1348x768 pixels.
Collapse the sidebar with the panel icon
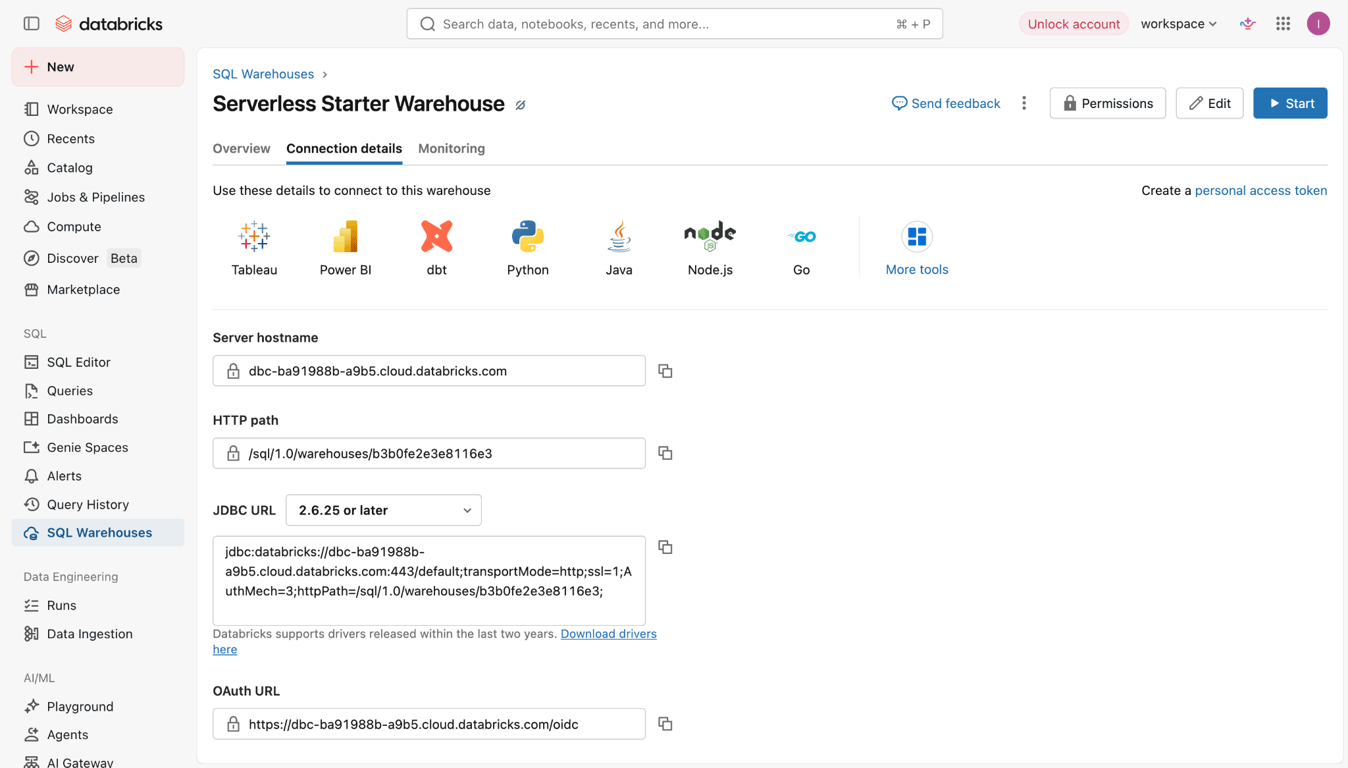[x=31, y=23]
